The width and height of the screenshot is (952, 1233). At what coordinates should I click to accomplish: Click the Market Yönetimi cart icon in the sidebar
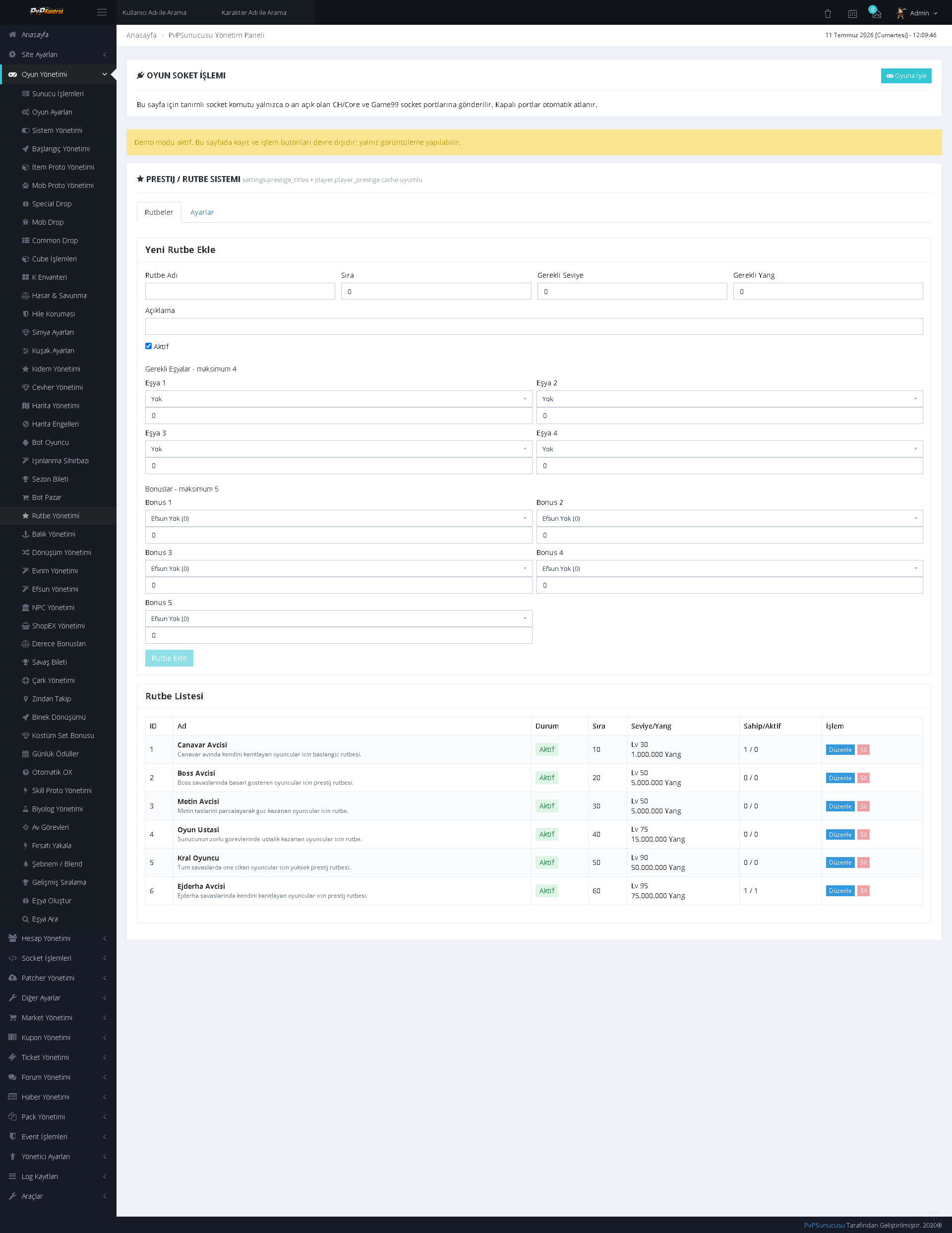[12, 1017]
